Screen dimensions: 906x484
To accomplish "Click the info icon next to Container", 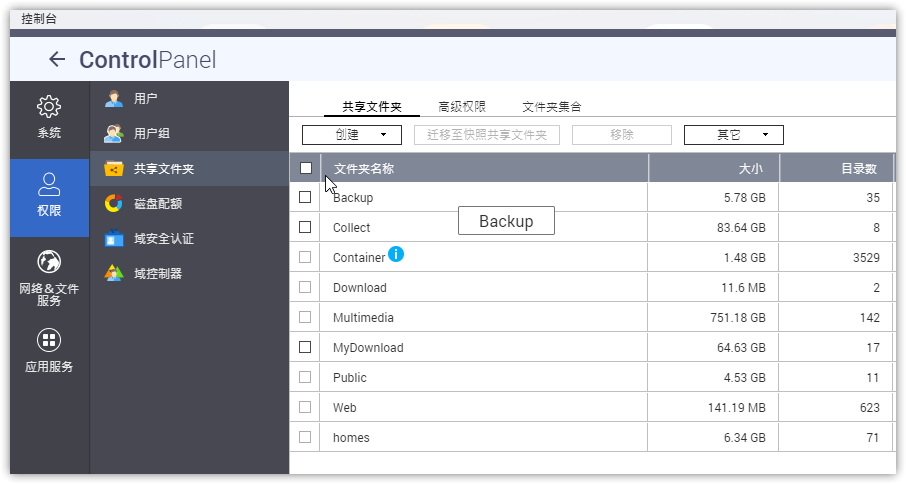I will coord(396,255).
